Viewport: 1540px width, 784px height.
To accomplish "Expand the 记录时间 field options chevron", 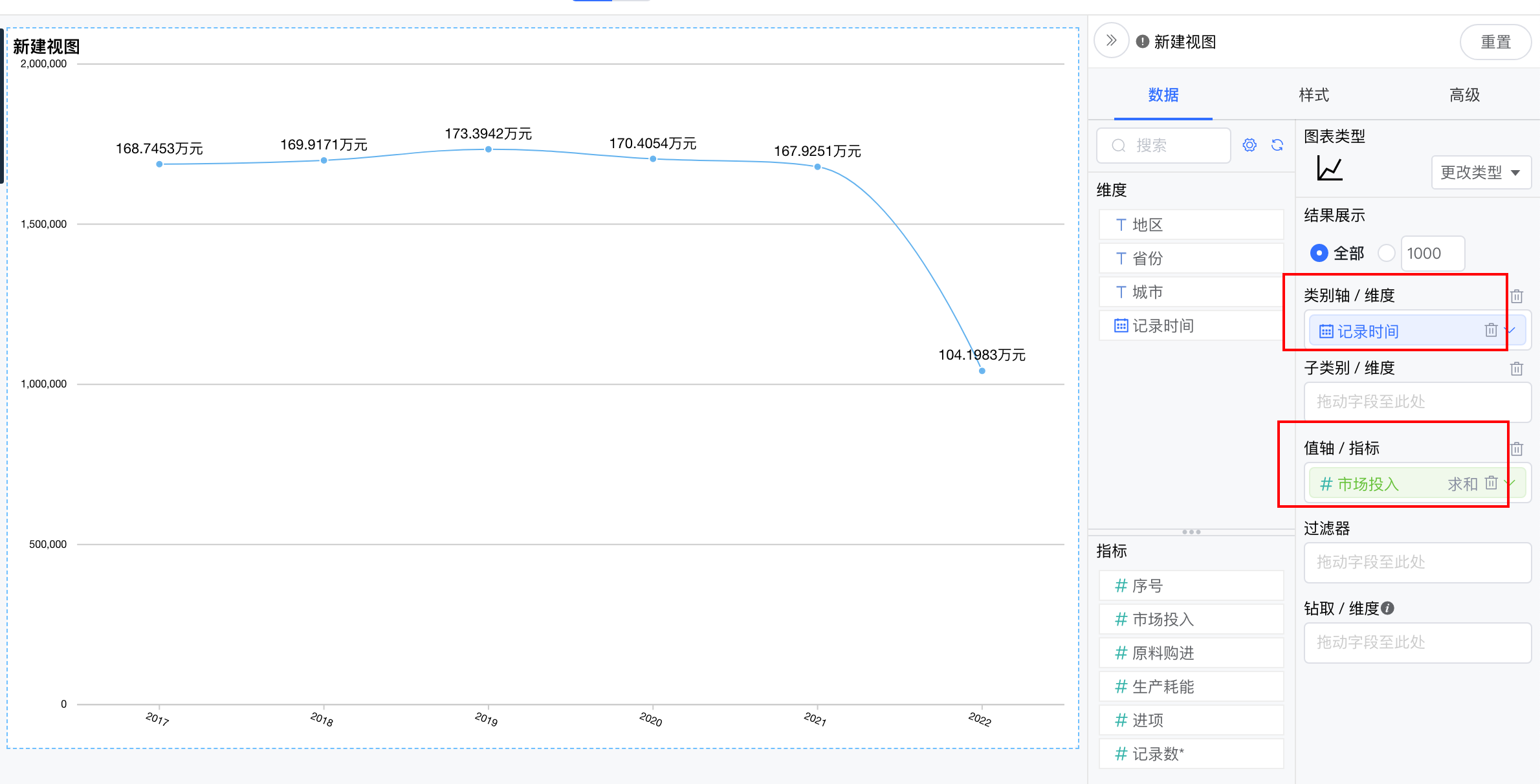I will (1510, 331).
